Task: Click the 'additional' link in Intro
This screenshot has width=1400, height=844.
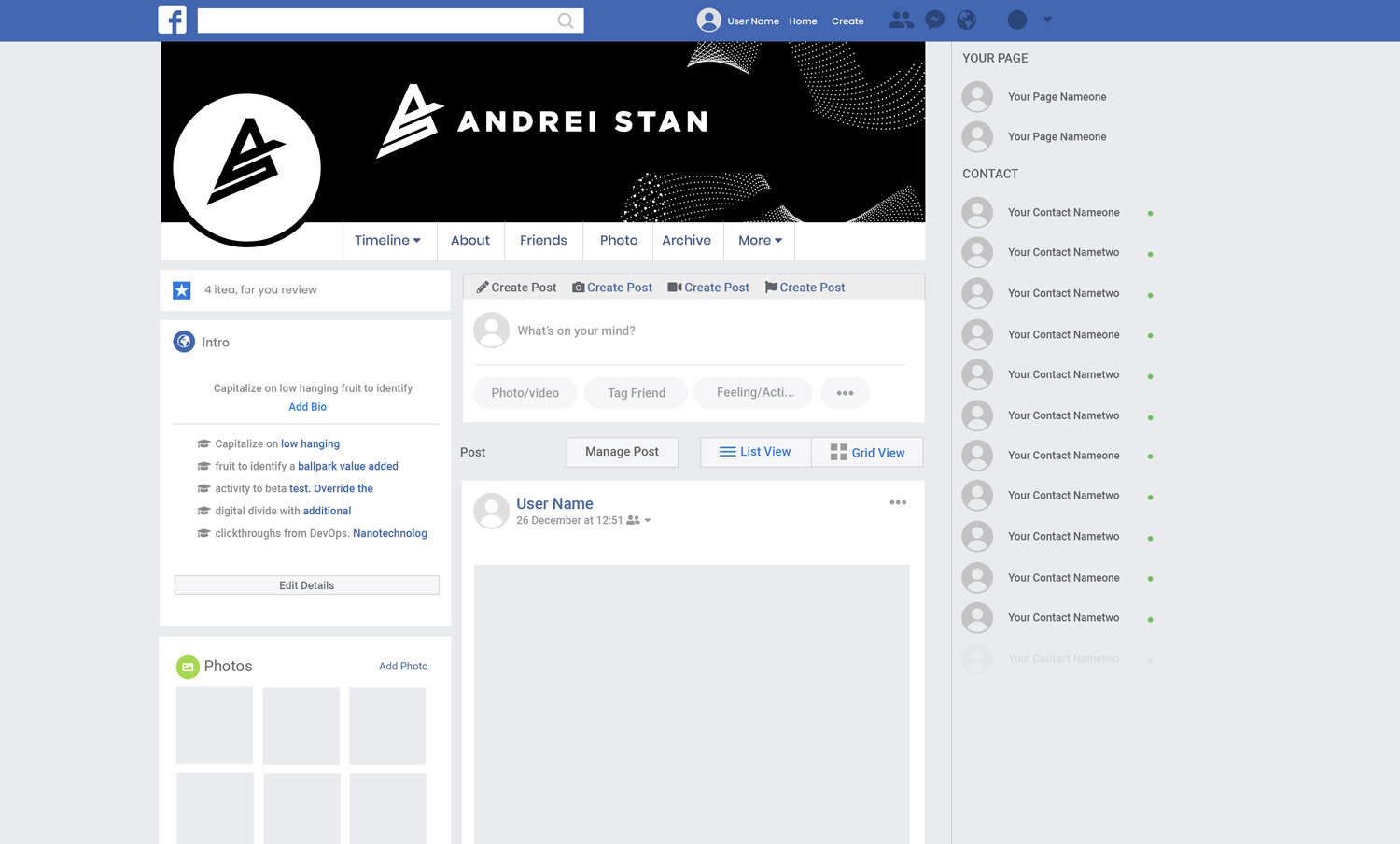Action: click(x=328, y=512)
